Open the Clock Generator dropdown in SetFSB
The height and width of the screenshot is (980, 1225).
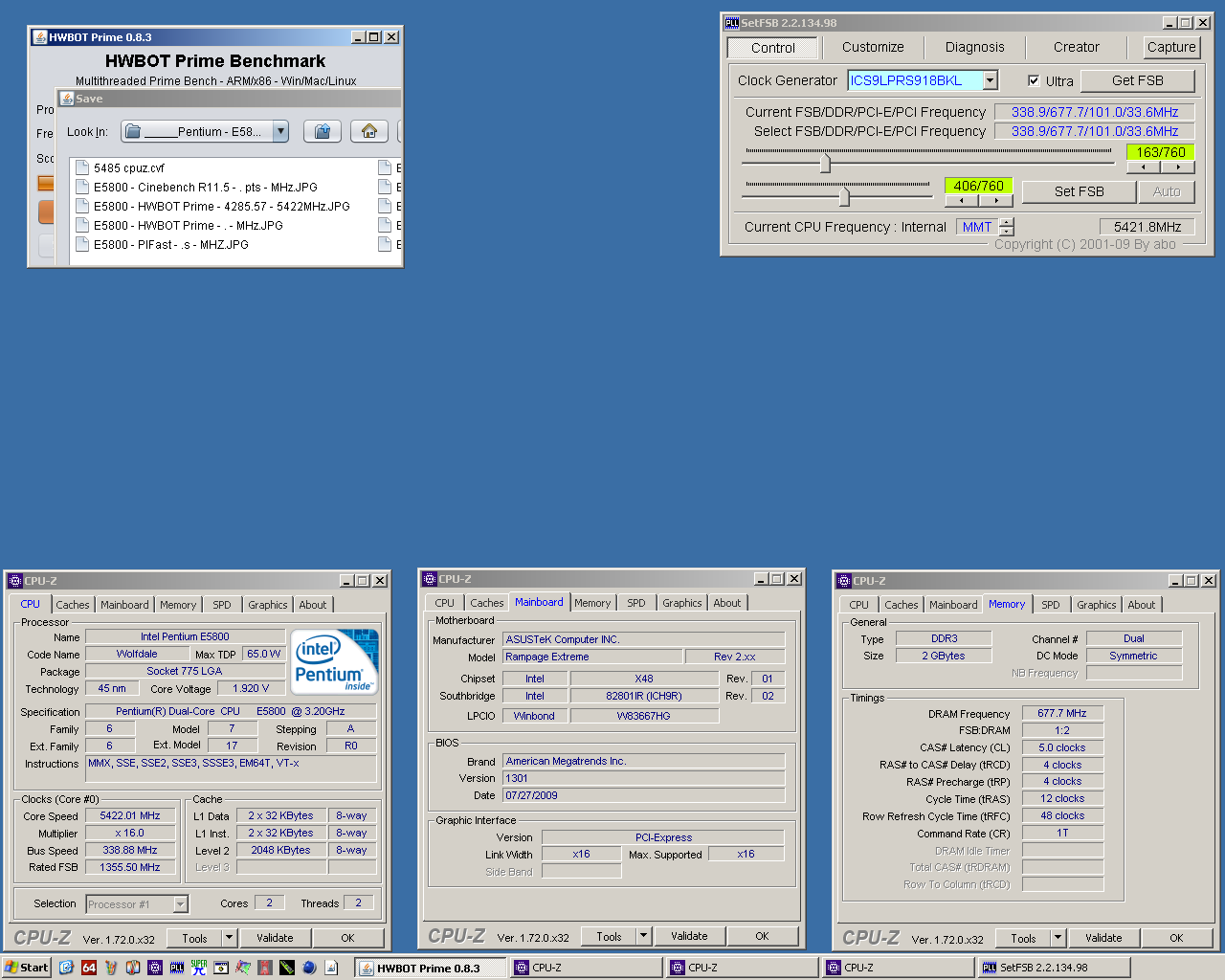click(991, 80)
